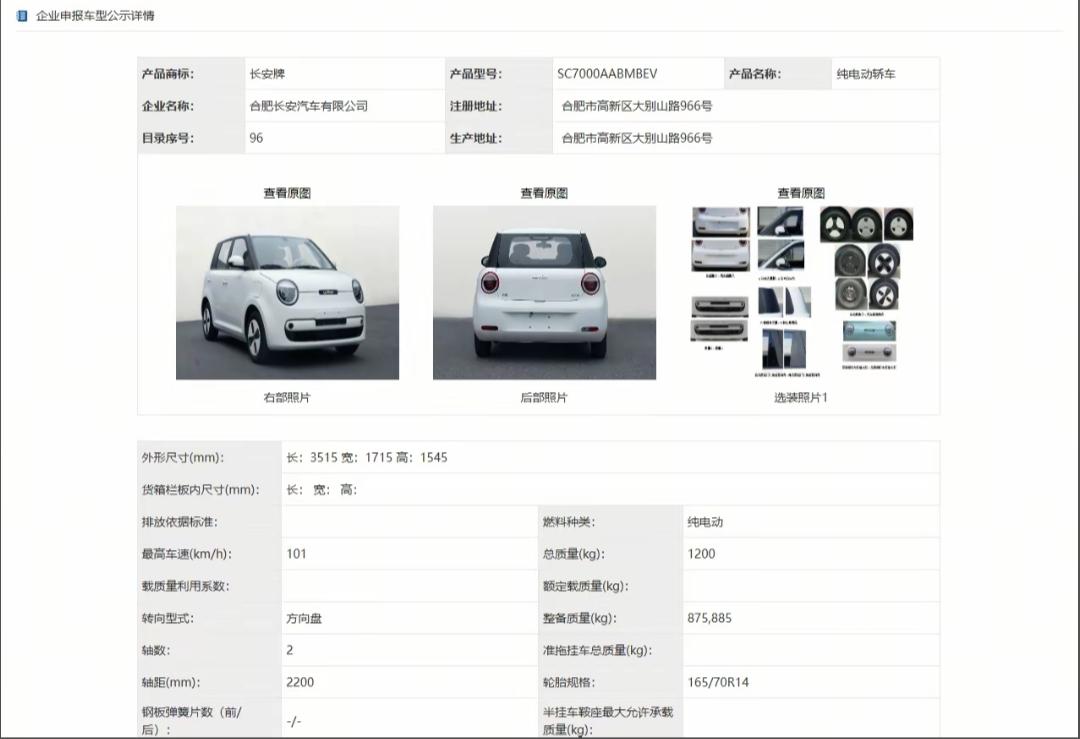Click the 轮胎规格 label
The width and height of the screenshot is (1080, 739).
(569, 683)
